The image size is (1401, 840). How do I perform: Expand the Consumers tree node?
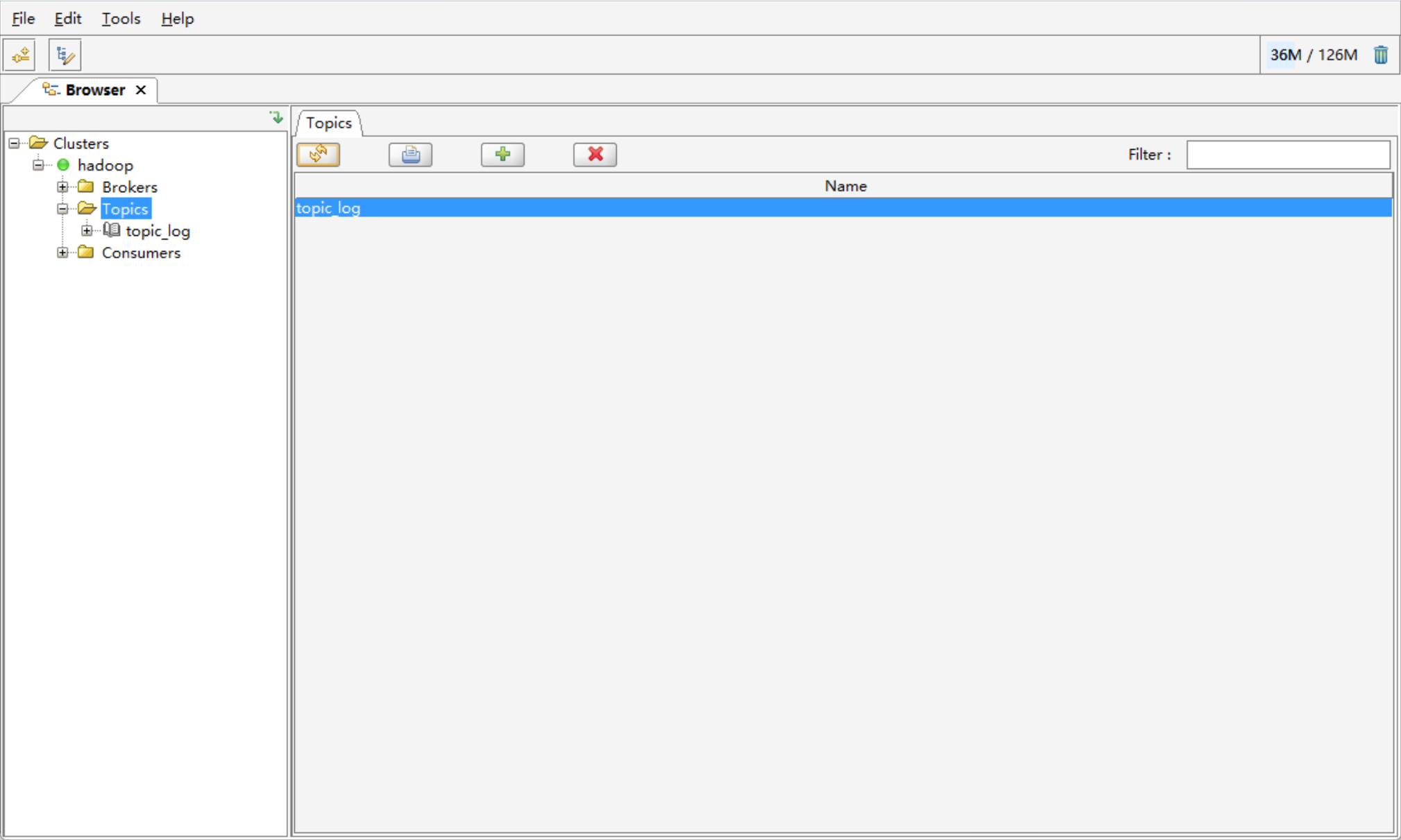click(62, 252)
